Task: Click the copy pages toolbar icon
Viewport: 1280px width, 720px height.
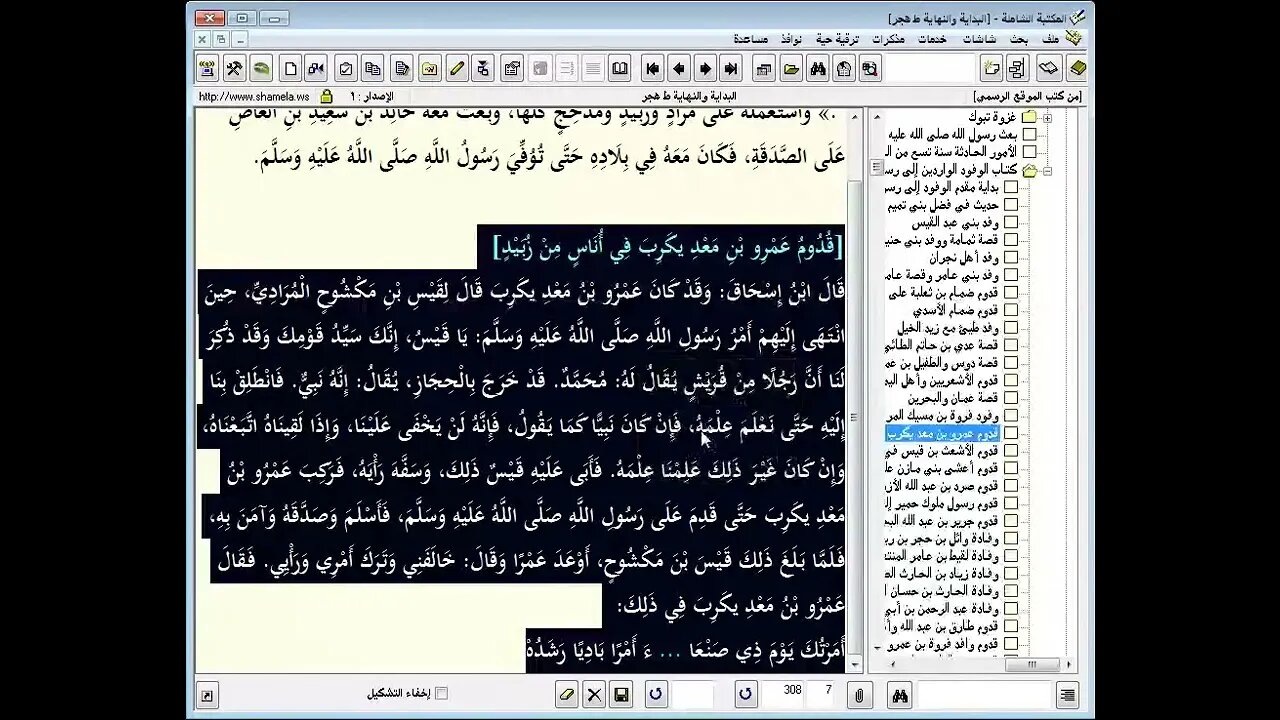Action: click(373, 69)
